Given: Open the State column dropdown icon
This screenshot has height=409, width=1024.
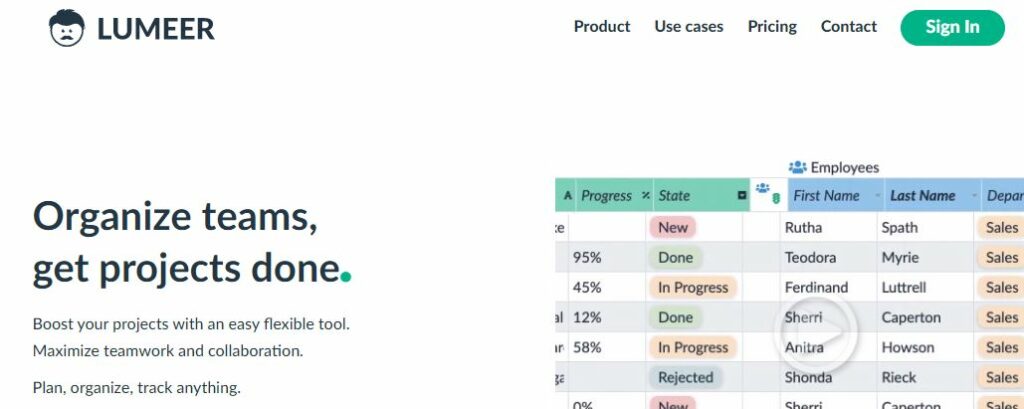Looking at the screenshot, I should (x=742, y=195).
